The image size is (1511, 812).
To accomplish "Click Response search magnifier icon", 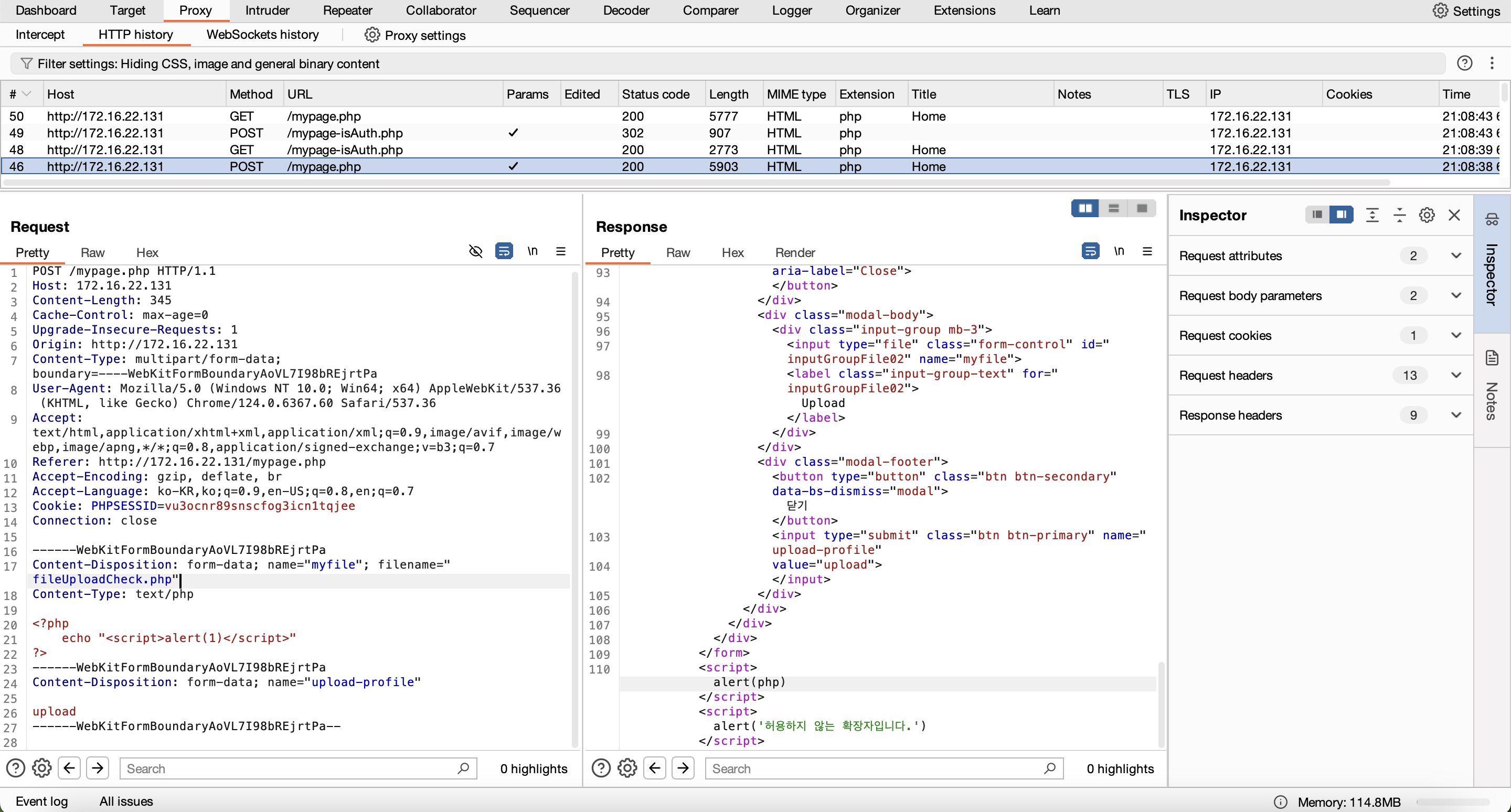I will (x=1049, y=768).
